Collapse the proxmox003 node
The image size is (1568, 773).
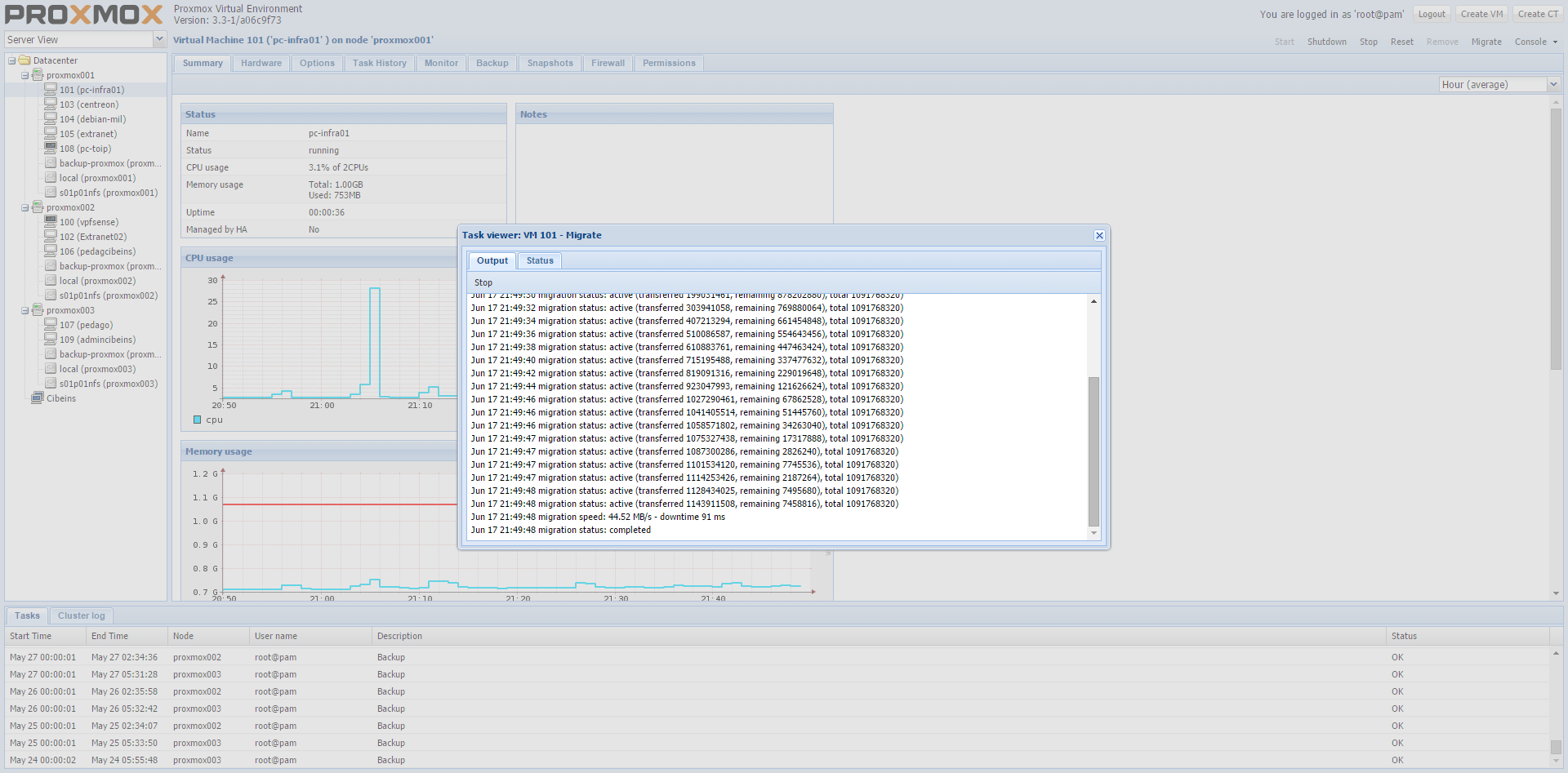(24, 310)
